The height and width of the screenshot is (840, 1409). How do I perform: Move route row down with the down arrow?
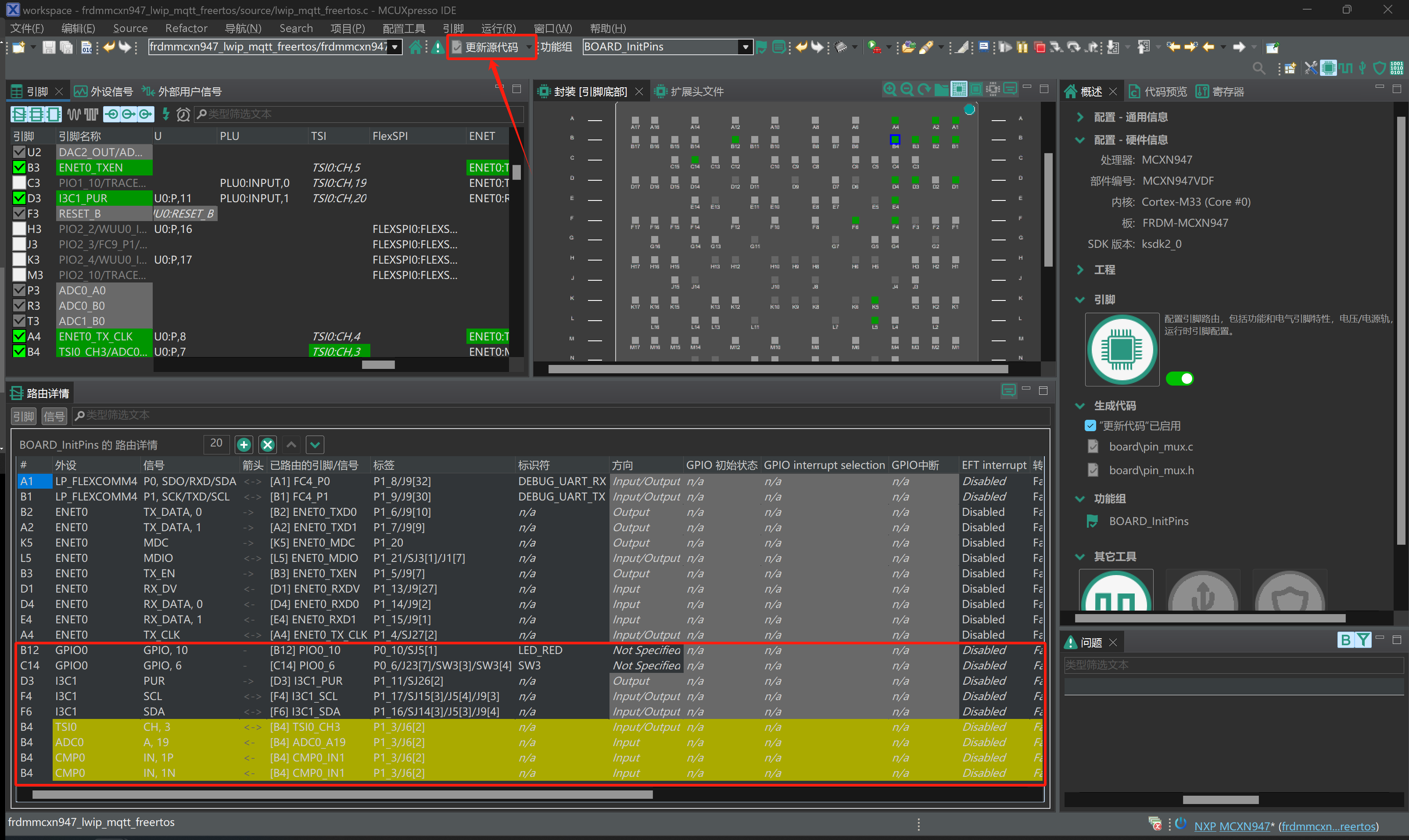tap(316, 445)
